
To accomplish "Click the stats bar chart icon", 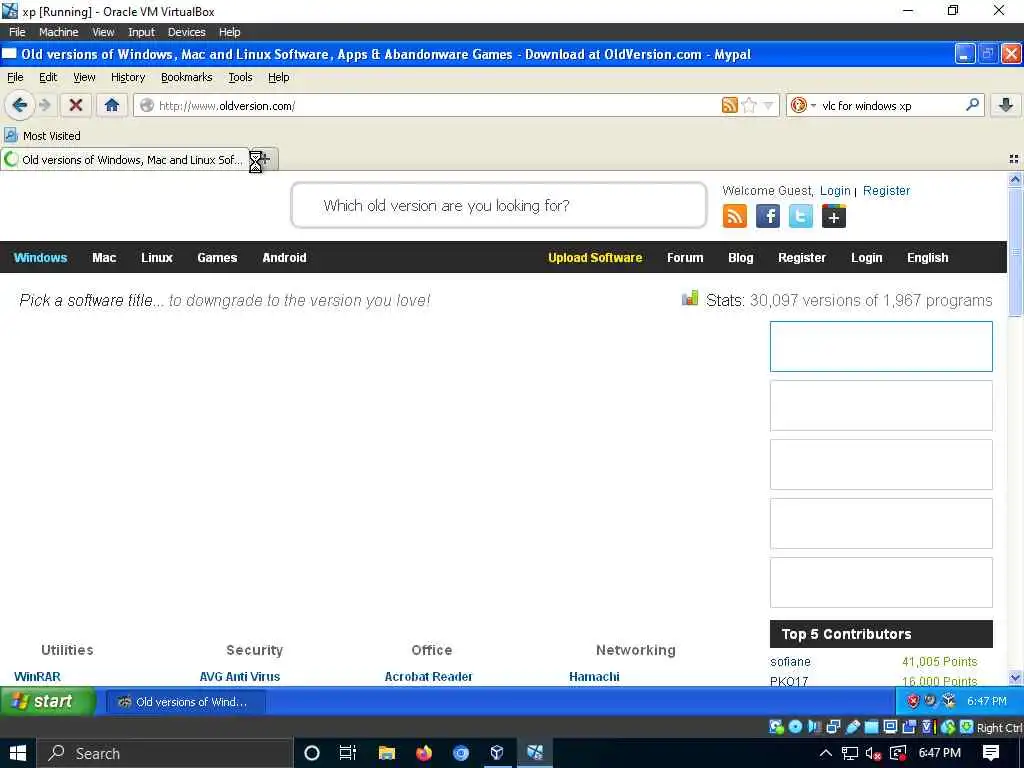I will 690,298.
